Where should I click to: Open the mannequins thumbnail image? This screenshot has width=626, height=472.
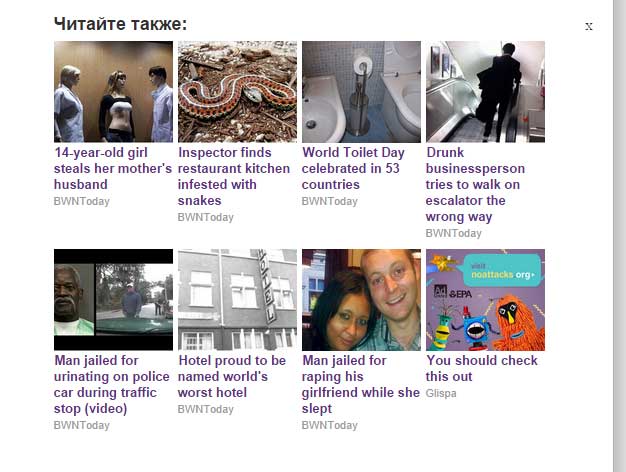(113, 91)
